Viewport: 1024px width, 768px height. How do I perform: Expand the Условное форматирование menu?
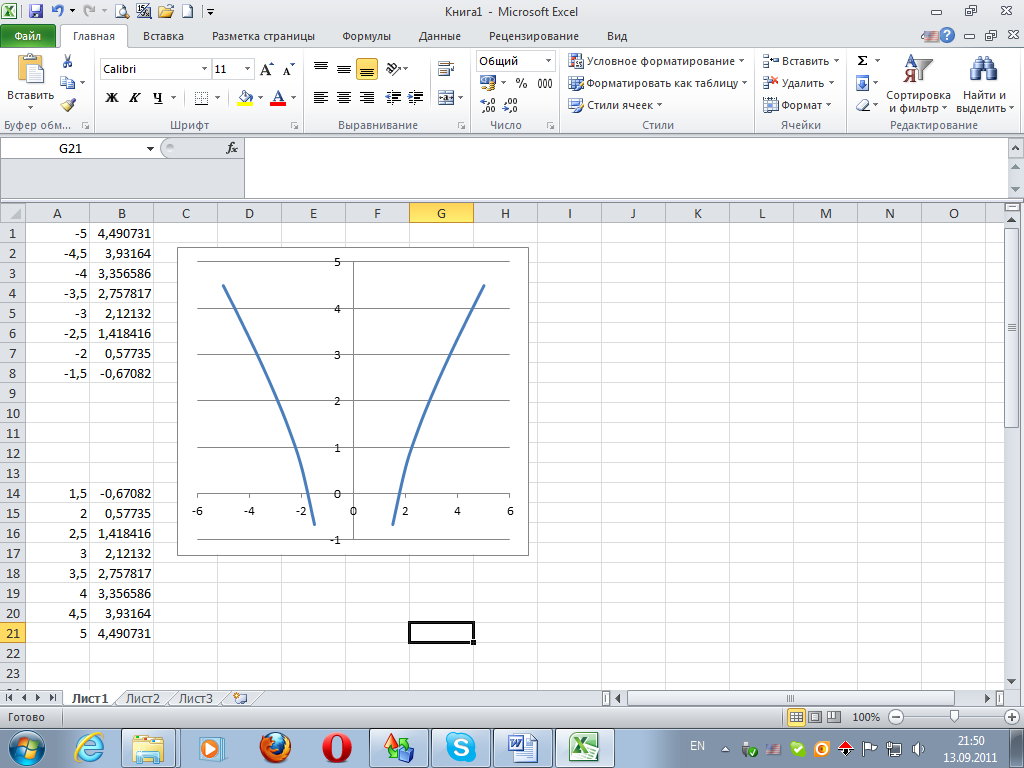656,61
